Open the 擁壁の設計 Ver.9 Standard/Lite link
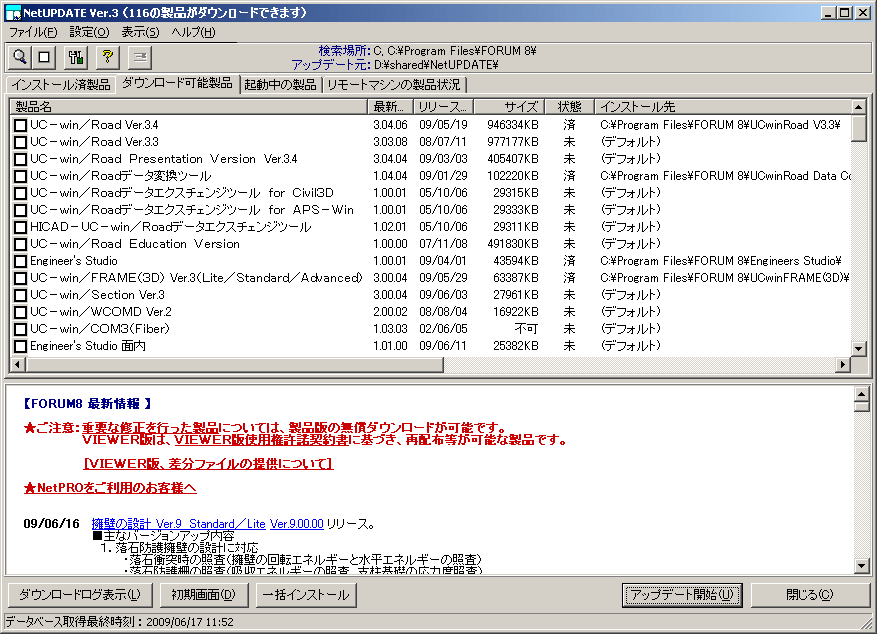 178,524
